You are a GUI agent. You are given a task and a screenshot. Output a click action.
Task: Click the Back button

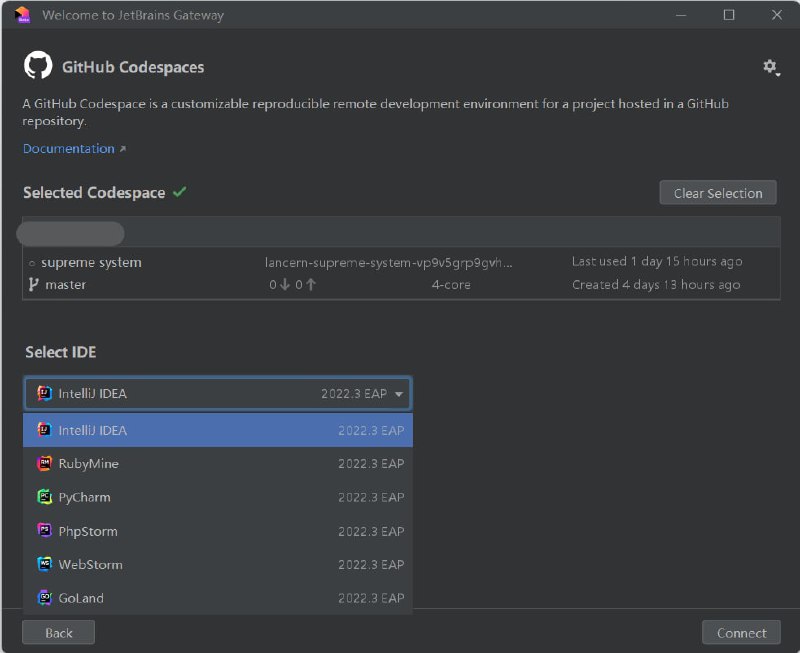59,633
